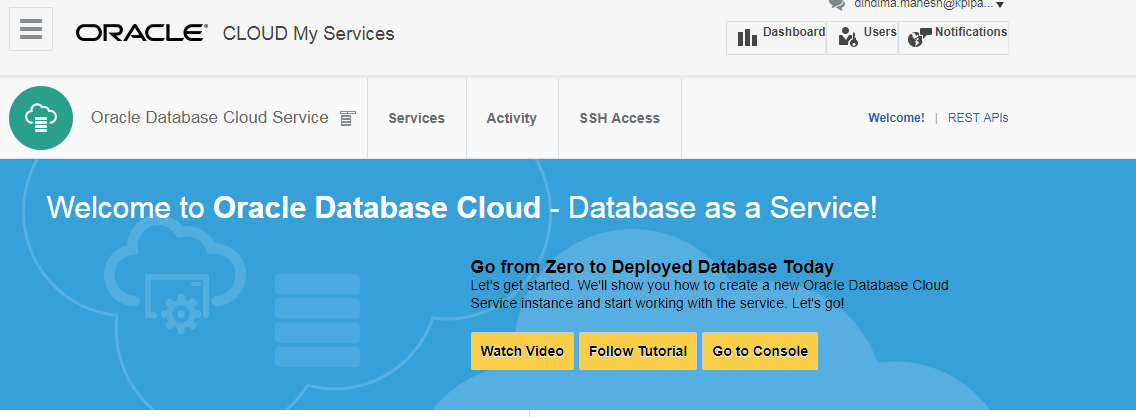Click the chat bubbles icon beside username
This screenshot has width=1136, height=417.
(x=837, y=4)
